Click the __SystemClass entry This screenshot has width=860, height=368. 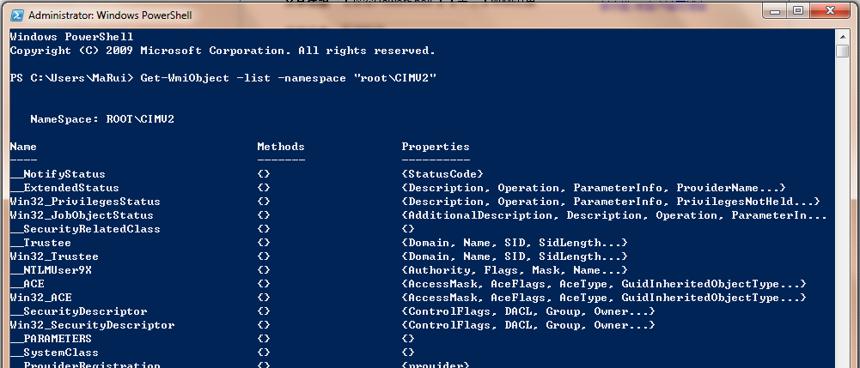pyautogui.click(x=54, y=352)
